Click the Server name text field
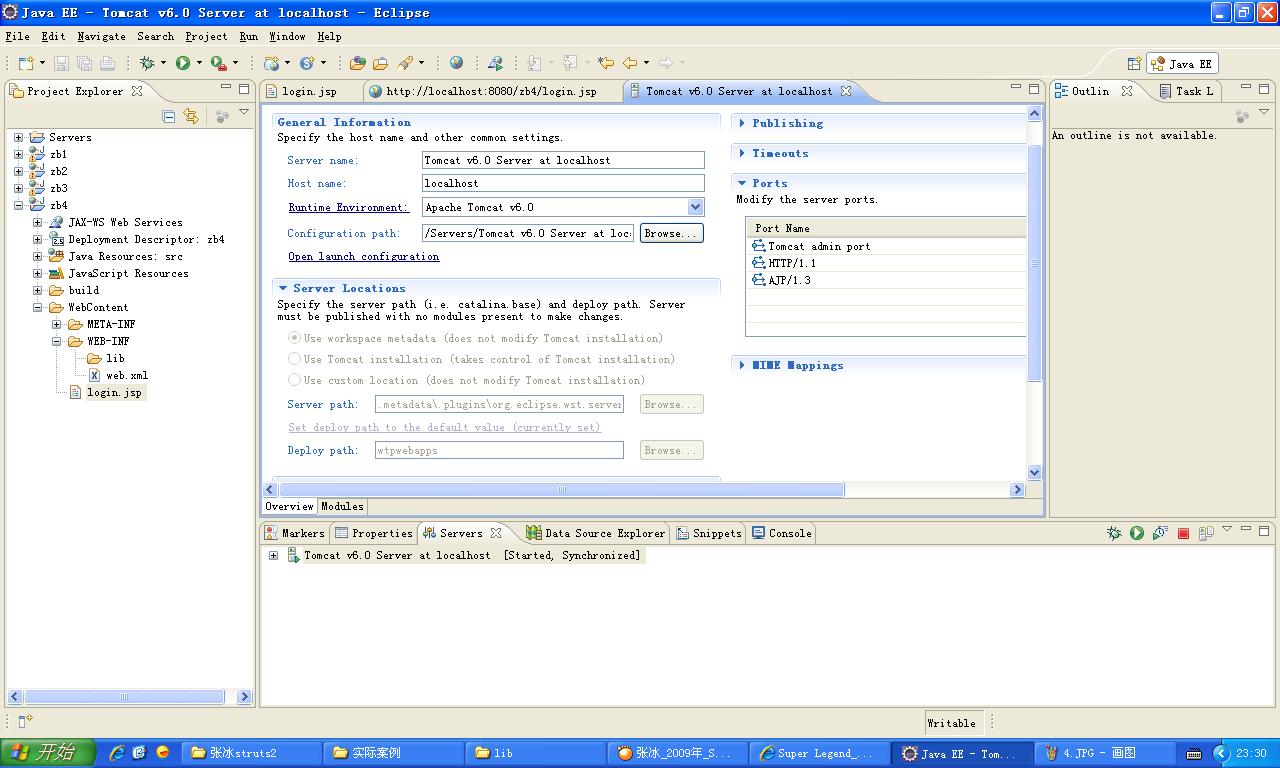 pyautogui.click(x=563, y=160)
